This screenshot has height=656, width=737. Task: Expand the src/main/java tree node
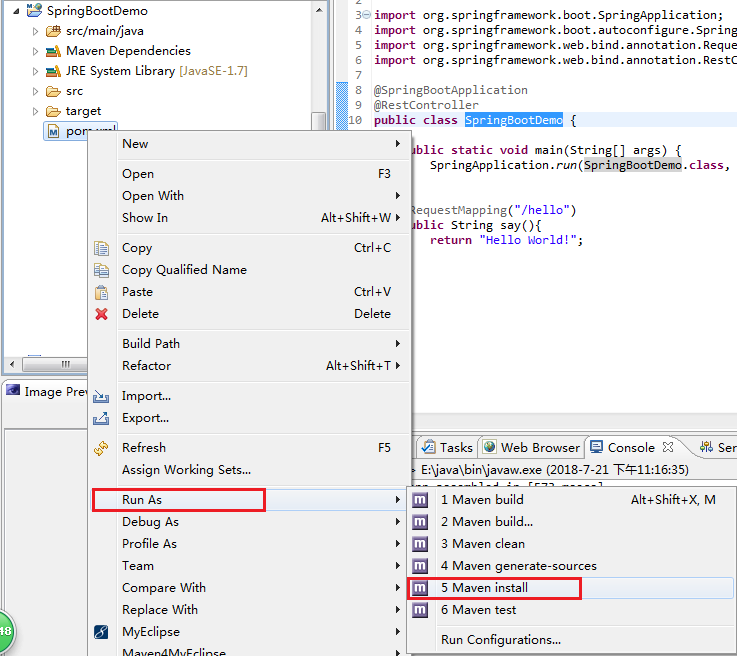36,31
